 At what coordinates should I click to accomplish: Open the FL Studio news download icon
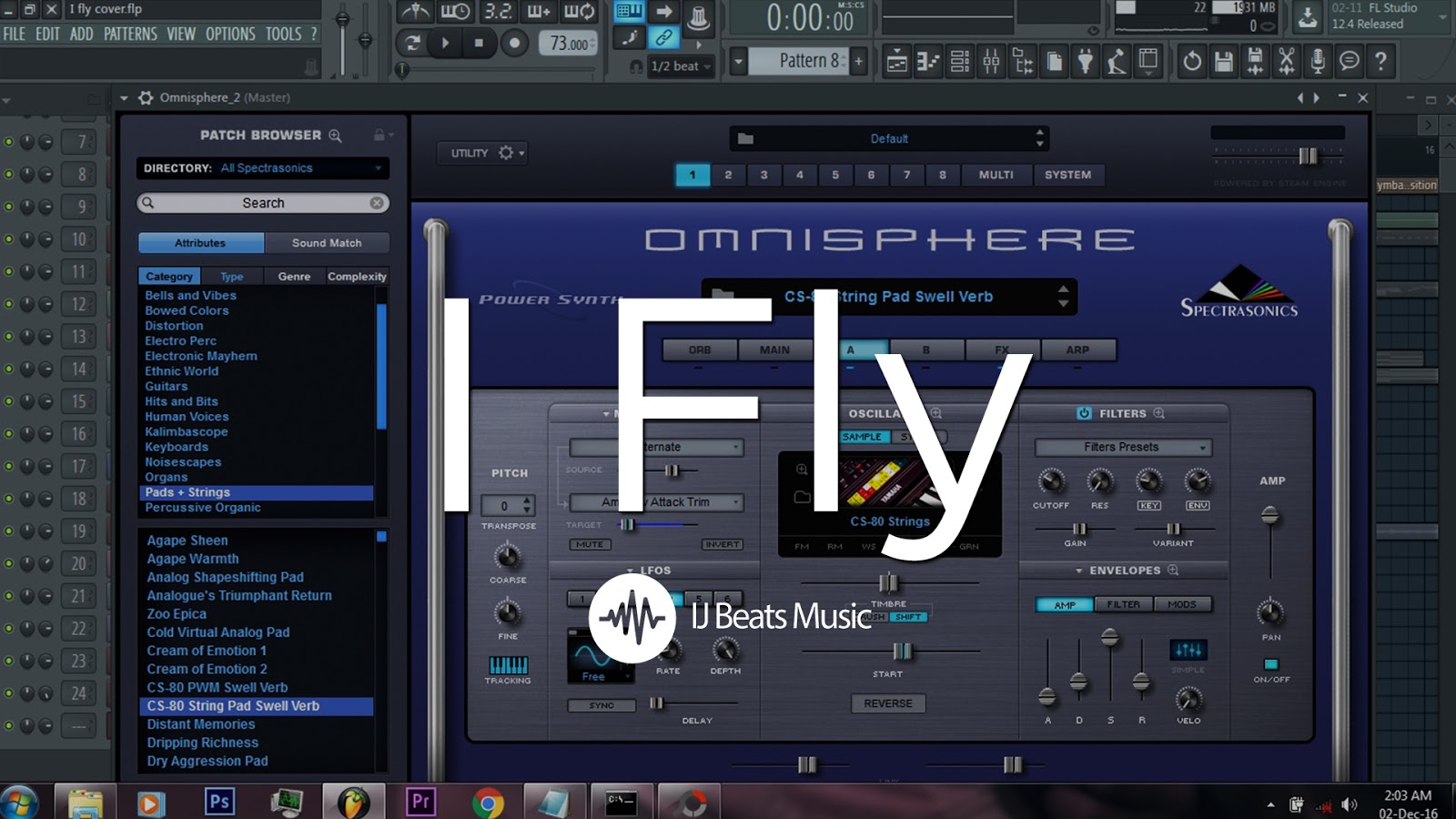point(1308,16)
